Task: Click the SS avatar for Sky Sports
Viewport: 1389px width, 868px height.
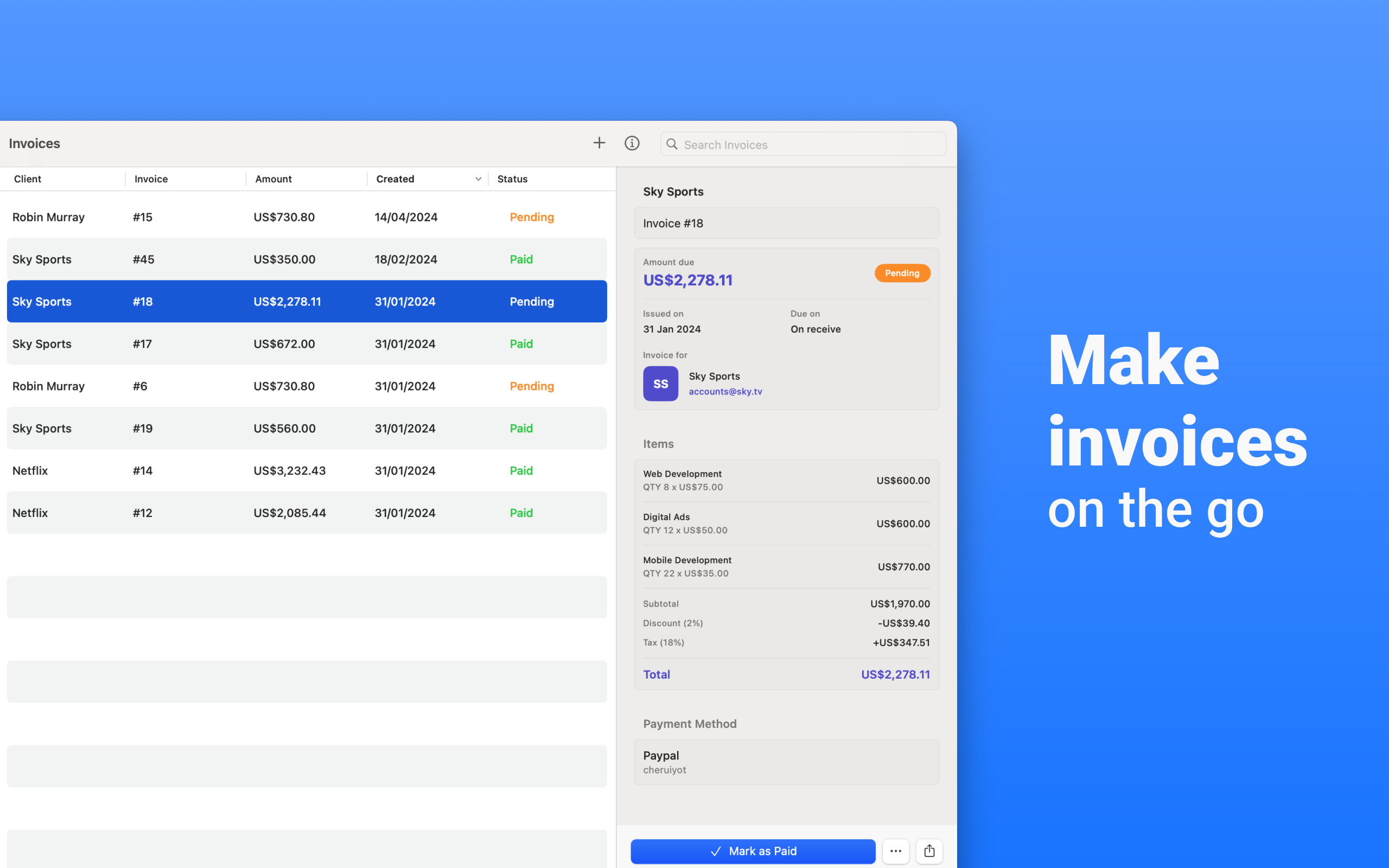Action: pos(660,383)
